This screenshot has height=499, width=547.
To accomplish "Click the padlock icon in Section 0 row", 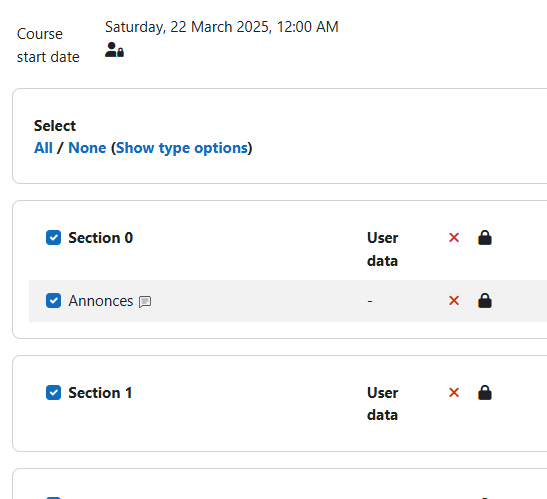I will click(x=485, y=238).
